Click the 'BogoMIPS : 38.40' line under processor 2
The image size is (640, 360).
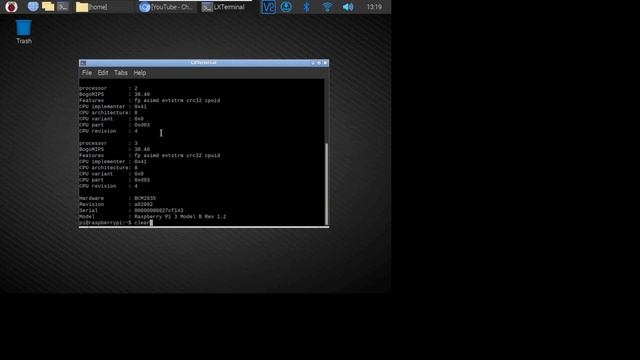(114, 94)
